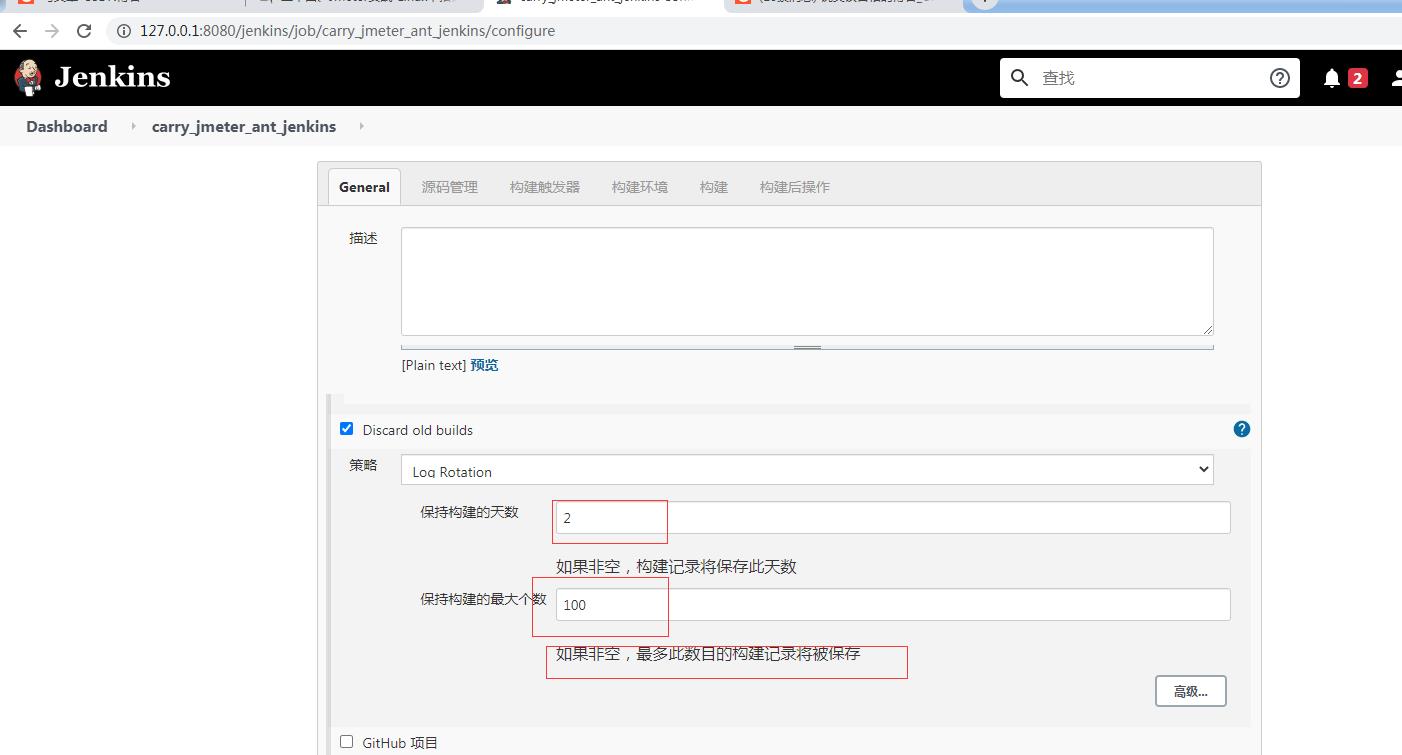Image resolution: width=1402 pixels, height=755 pixels.
Task: Open help for Discard old builds
Action: click(x=1242, y=429)
